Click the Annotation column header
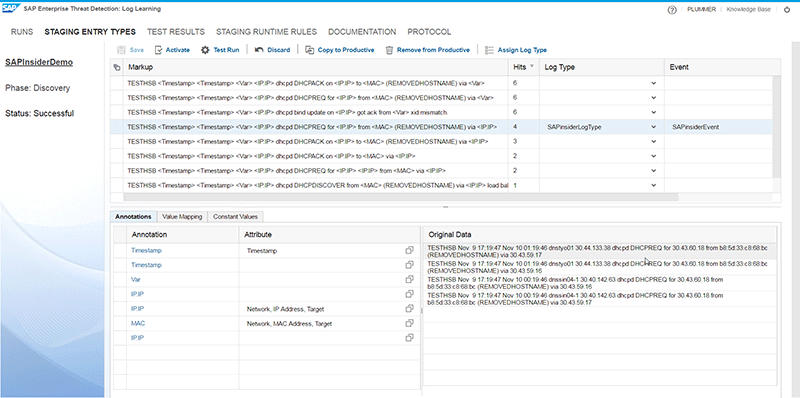 tap(183, 234)
